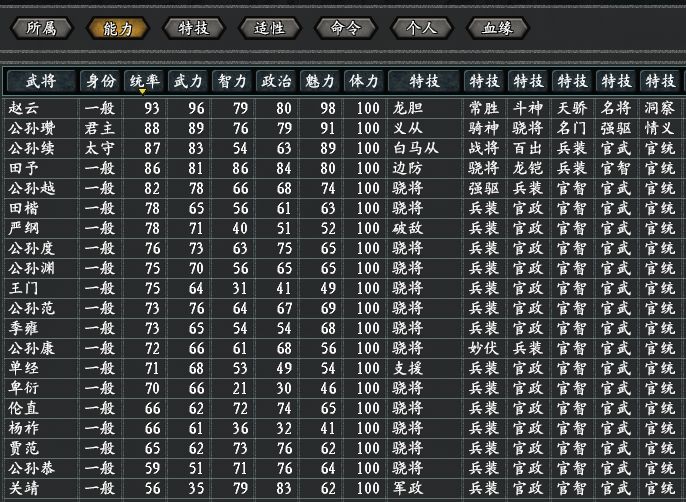Click 赵云's 魅力 value 98
Screen dimensions: 686x502
328,108
